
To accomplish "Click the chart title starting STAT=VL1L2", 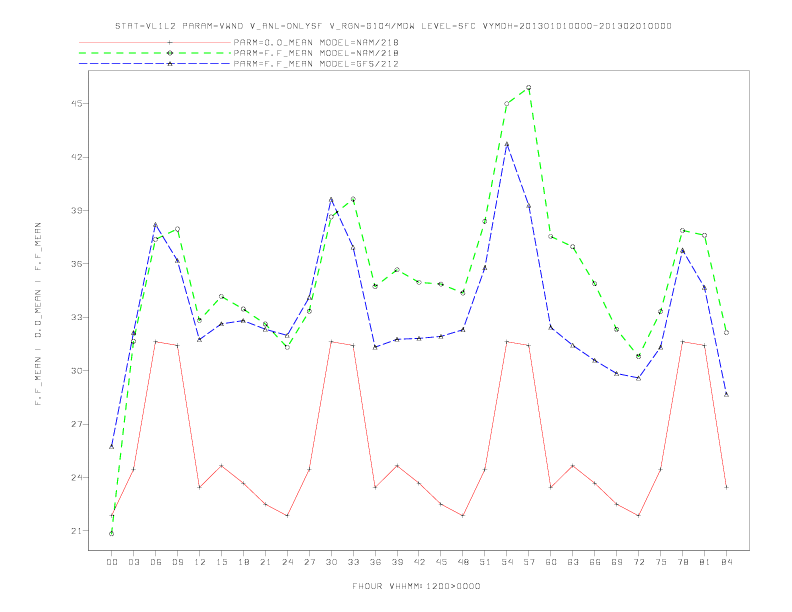I will (x=393, y=26).
